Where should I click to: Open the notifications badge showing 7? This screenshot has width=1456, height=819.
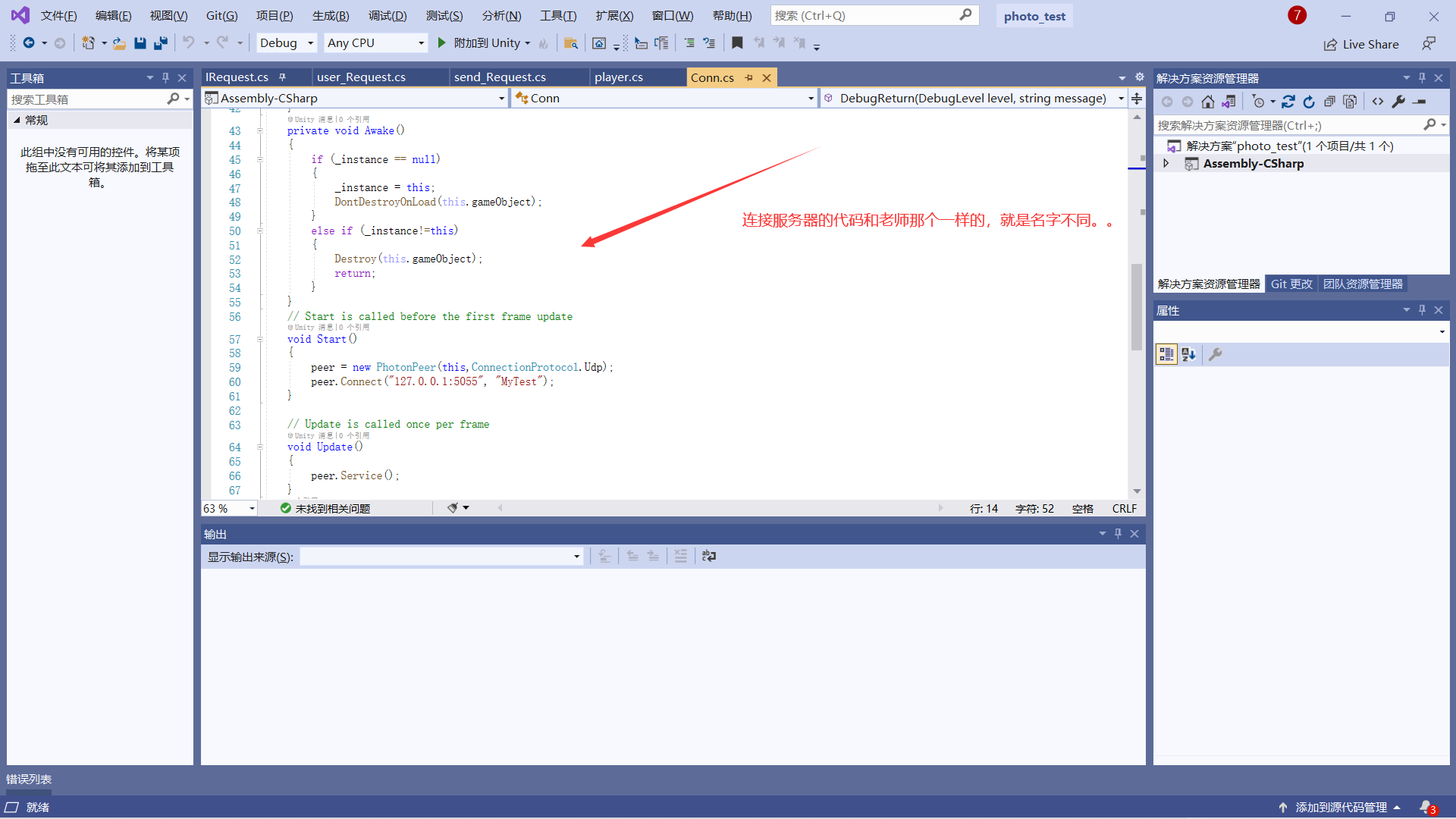pyautogui.click(x=1297, y=15)
